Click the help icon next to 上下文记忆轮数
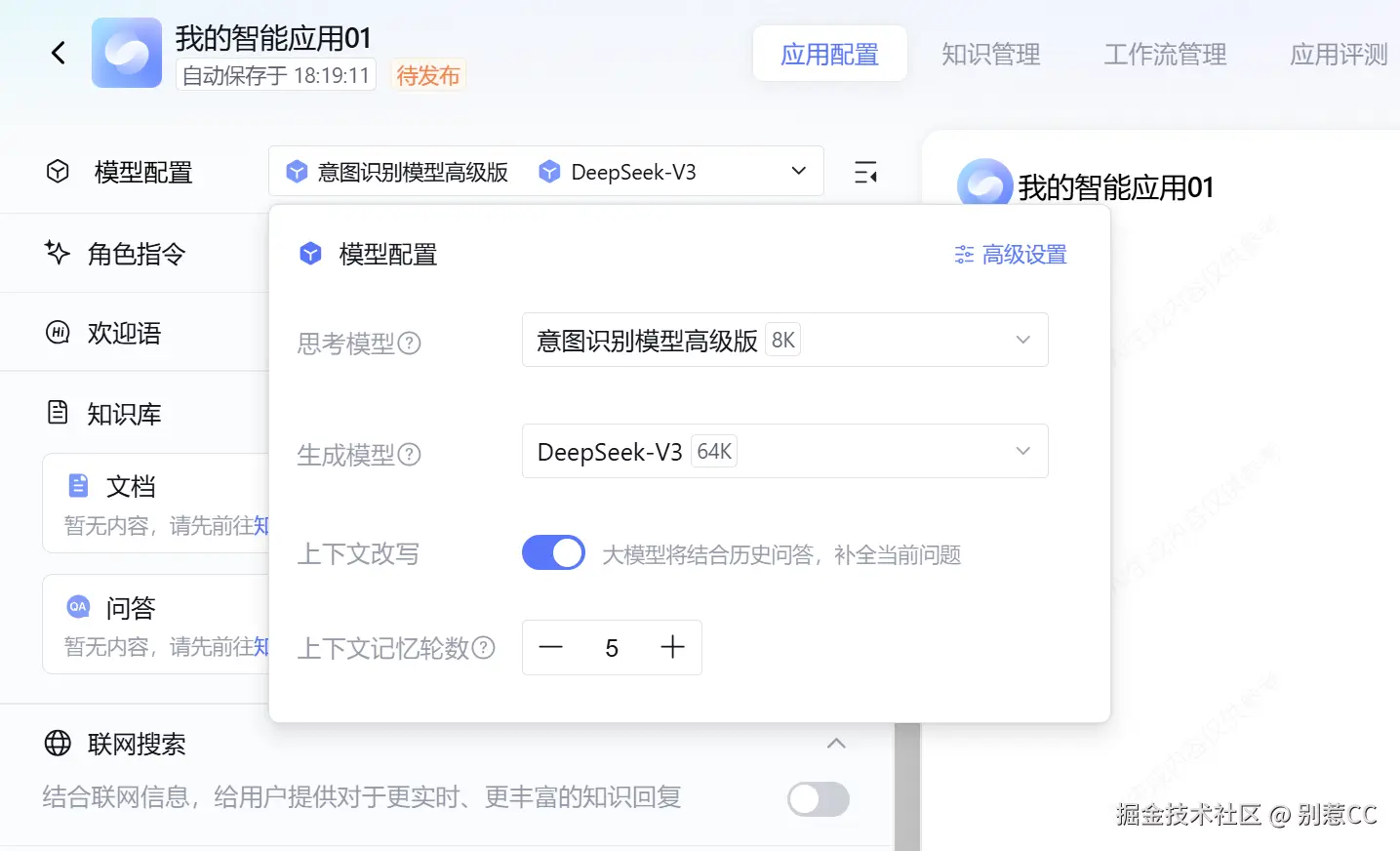Image resolution: width=1400 pixels, height=851 pixels. (x=484, y=648)
